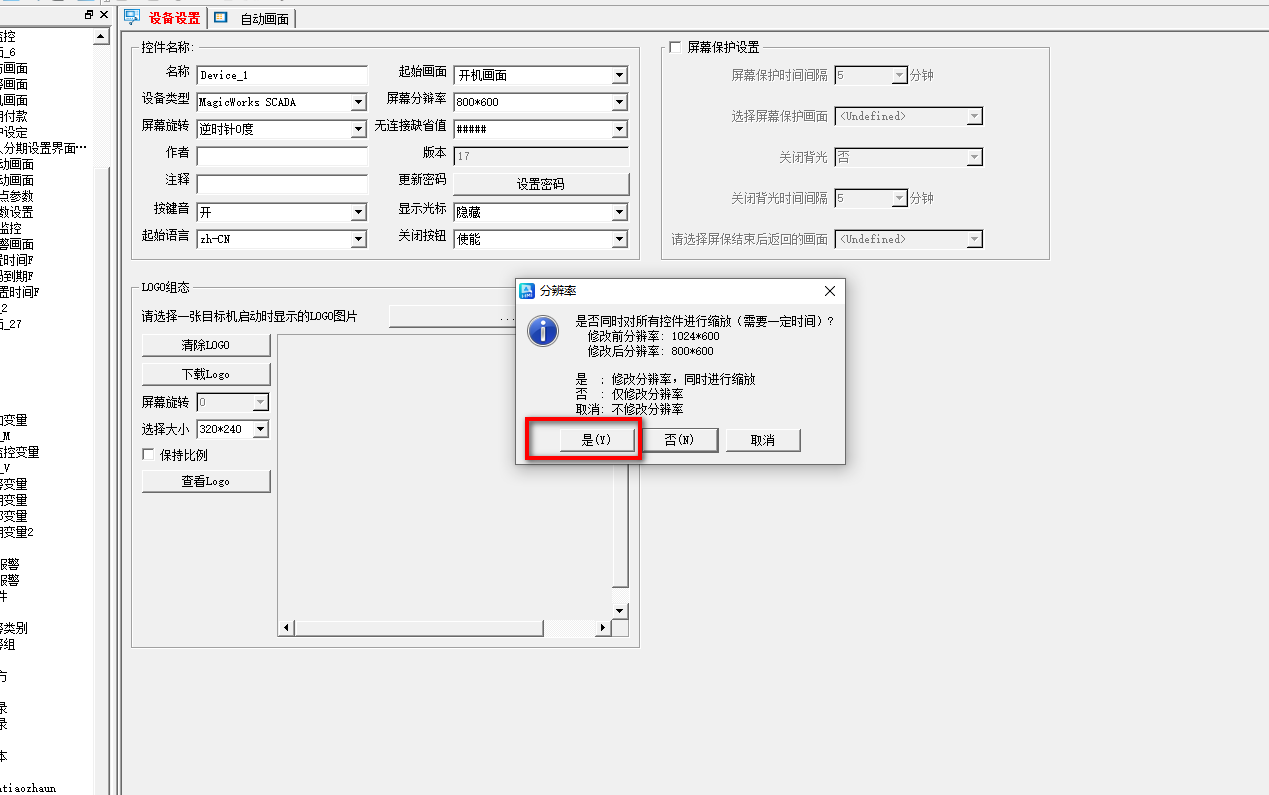The height and width of the screenshot is (795, 1269).
Task: Select tree item ending '点参数'
Action: pos(16,196)
